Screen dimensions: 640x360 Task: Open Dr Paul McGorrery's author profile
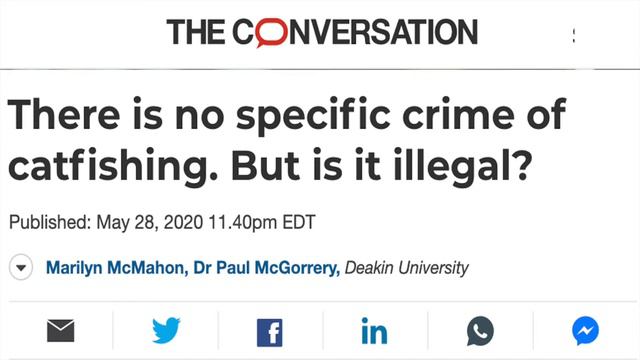pos(266,268)
